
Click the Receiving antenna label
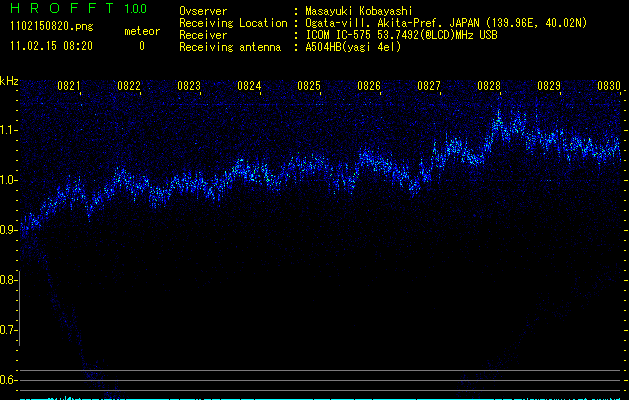point(230,47)
